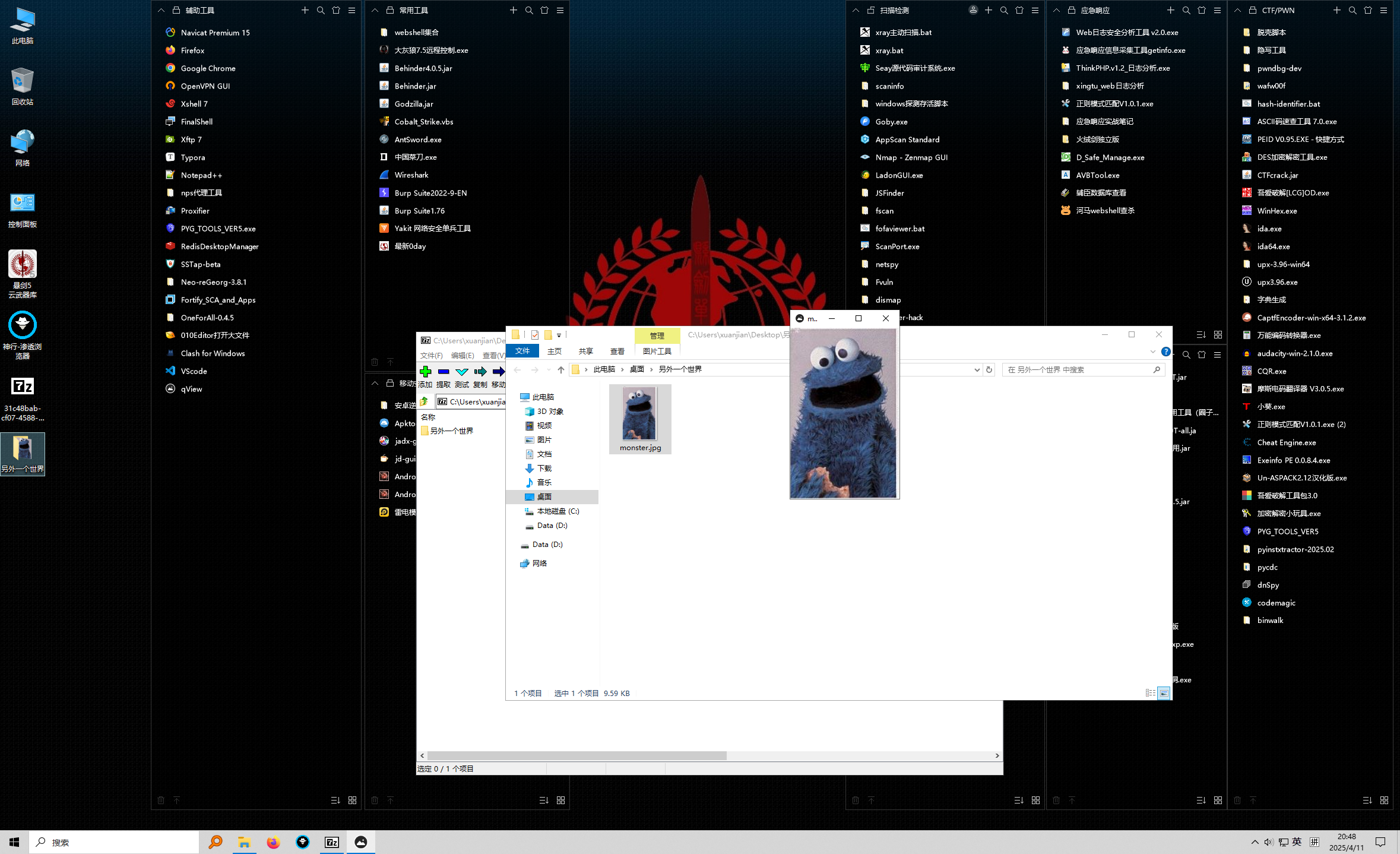The width and height of the screenshot is (1400, 854).
Task: Click the 7-Zip 复制 (Copy) arrow icon
Action: [480, 372]
